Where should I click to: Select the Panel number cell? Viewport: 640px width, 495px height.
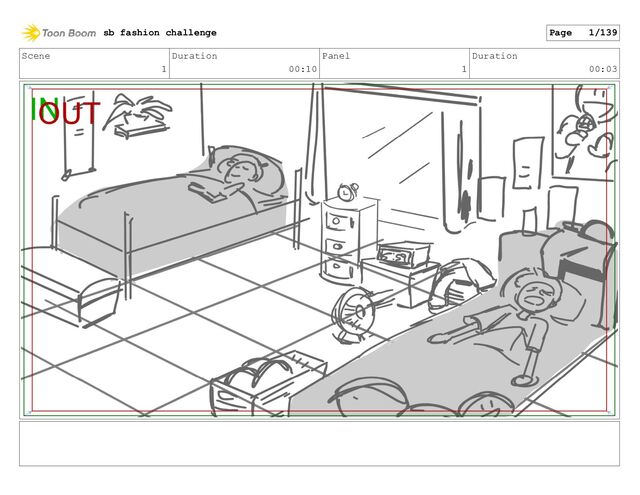point(394,63)
